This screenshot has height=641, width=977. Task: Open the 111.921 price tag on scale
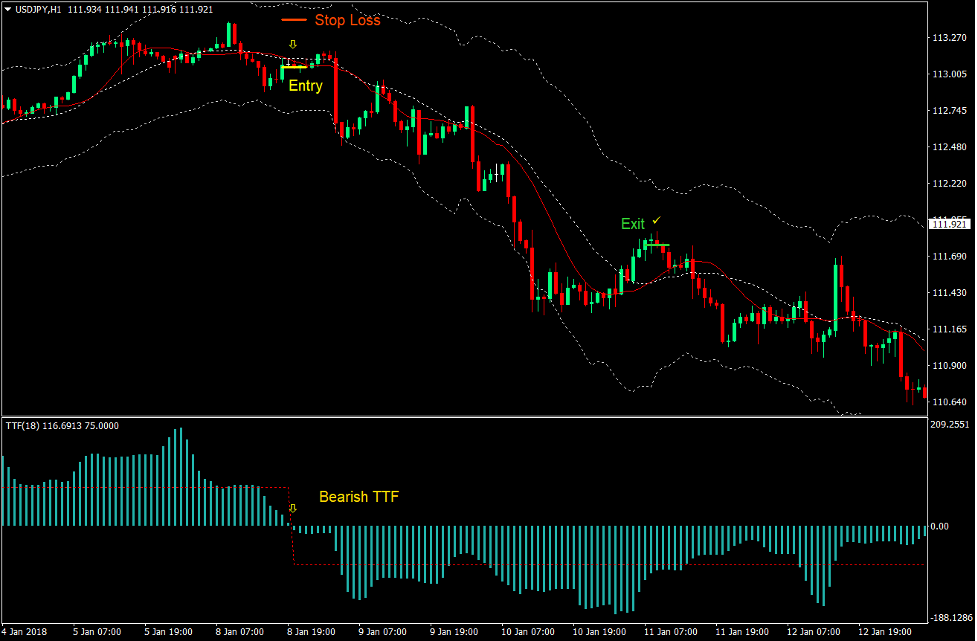click(949, 224)
